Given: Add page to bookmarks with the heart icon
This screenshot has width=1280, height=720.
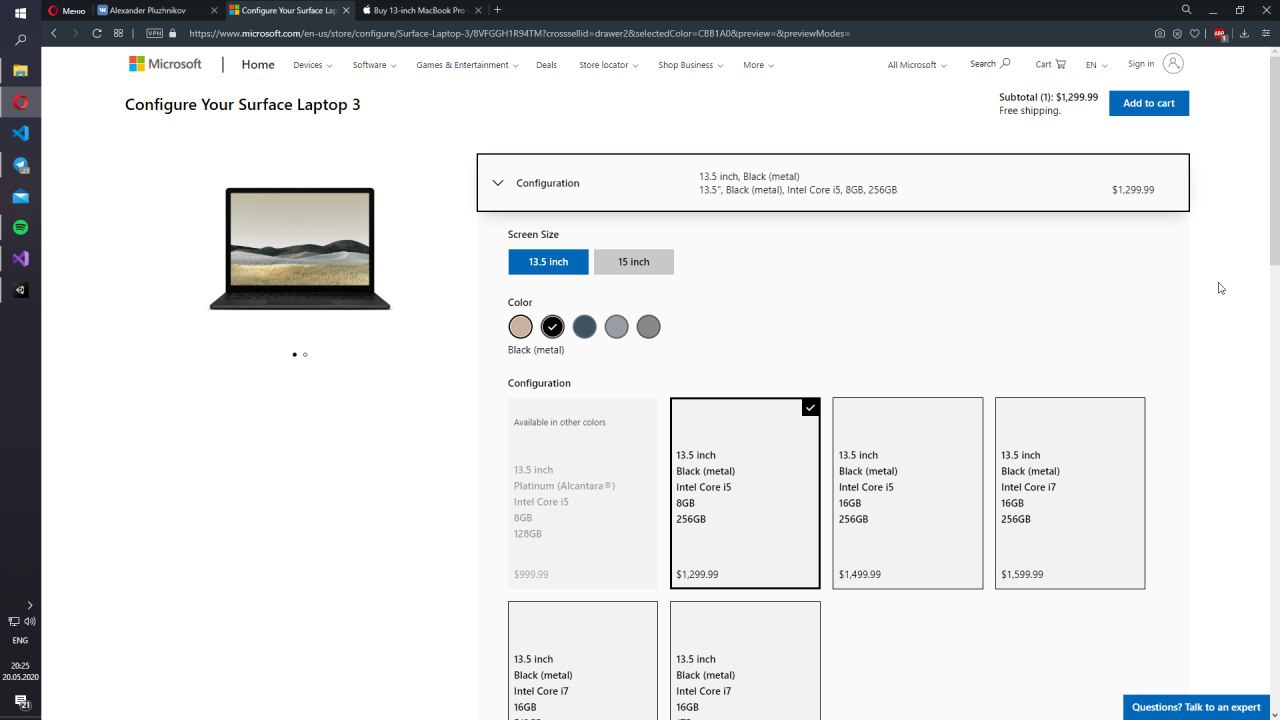Looking at the screenshot, I should pyautogui.click(x=1194, y=33).
